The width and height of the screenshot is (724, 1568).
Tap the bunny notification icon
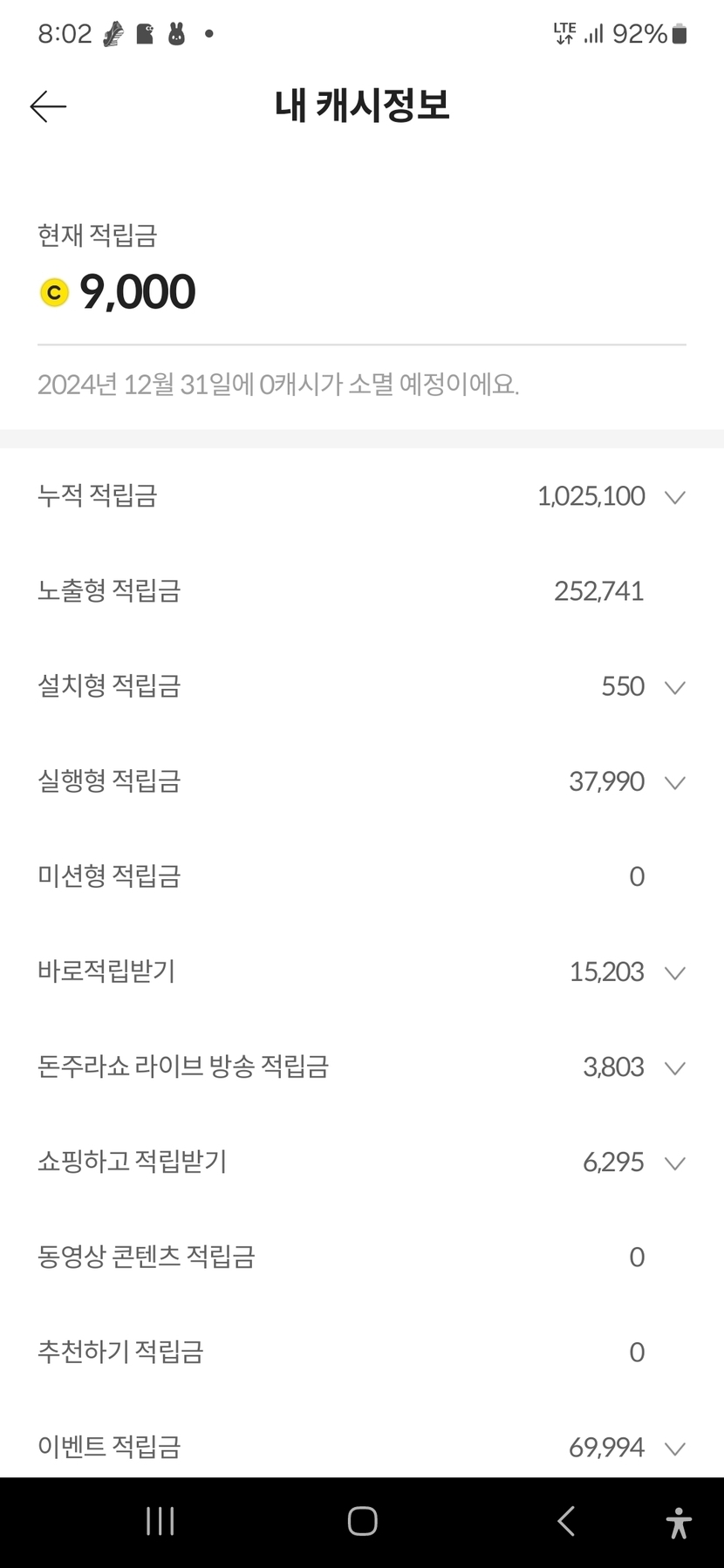tap(176, 34)
